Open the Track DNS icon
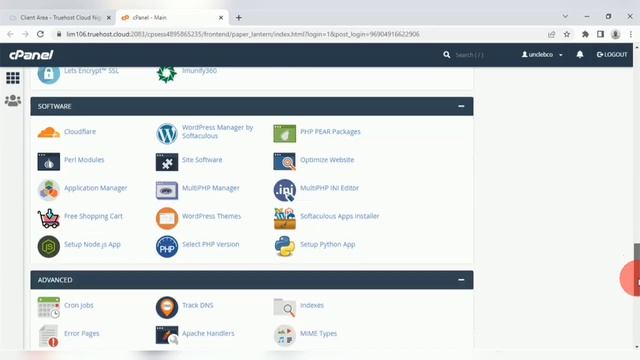Image resolution: width=640 pixels, height=360 pixels. pos(167,307)
